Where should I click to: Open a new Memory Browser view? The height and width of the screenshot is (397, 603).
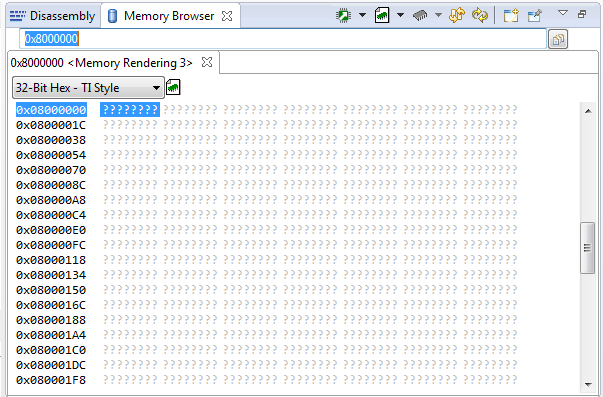tap(511, 15)
